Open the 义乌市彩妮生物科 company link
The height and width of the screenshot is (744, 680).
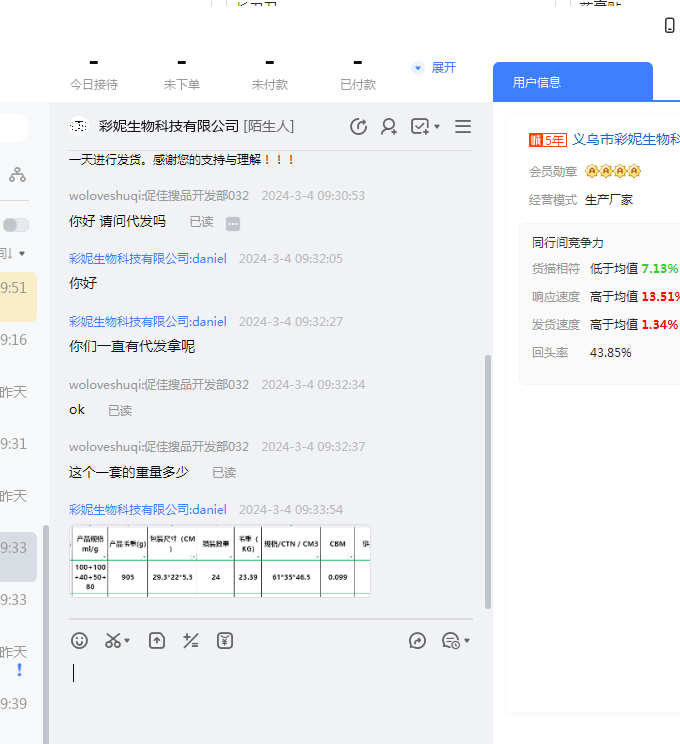(x=625, y=140)
